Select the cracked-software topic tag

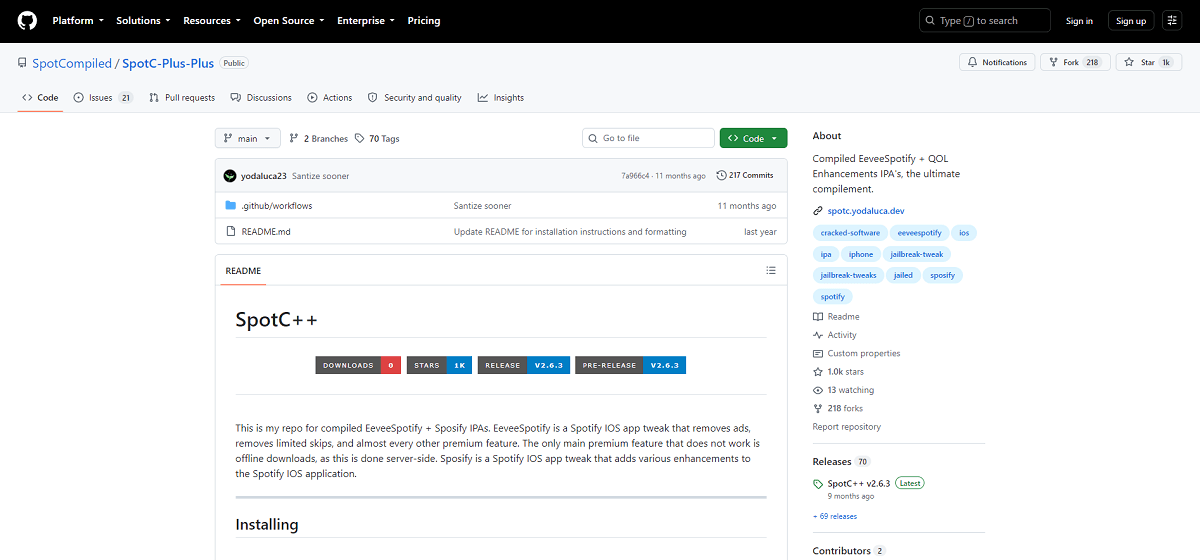point(850,232)
